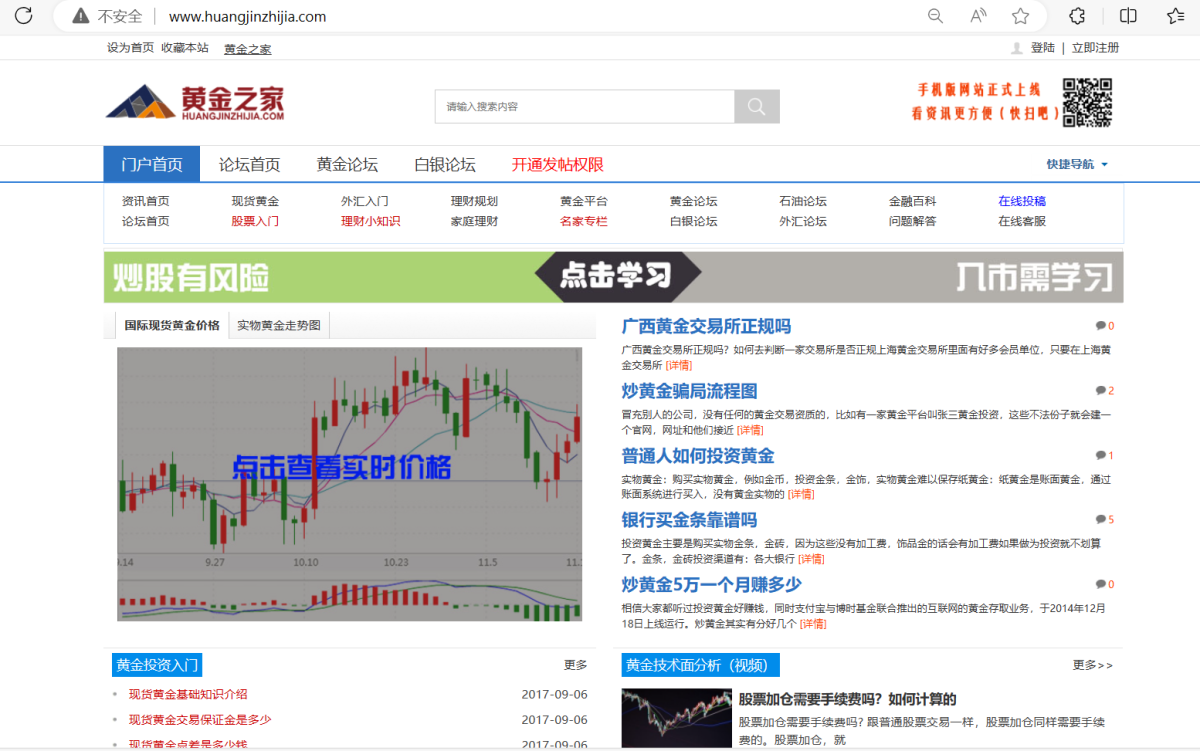
Task: Click the 立即注册 registration link
Action: coord(1096,47)
